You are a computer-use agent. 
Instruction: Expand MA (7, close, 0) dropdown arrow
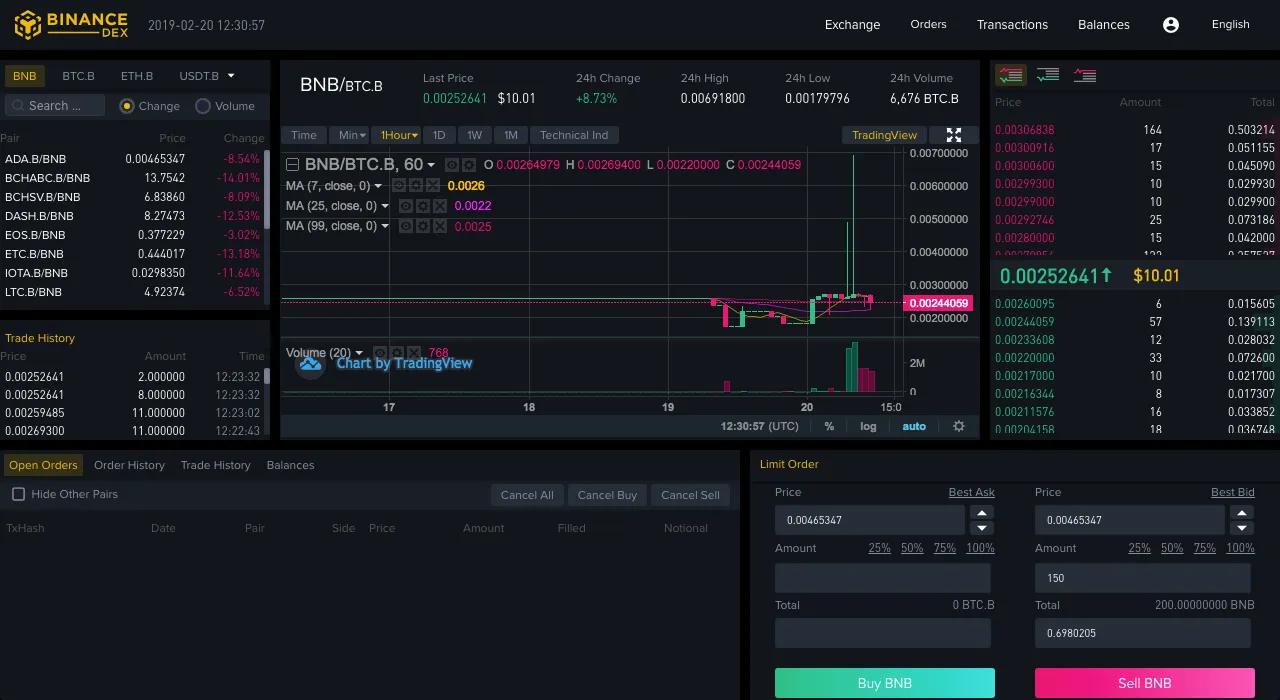pos(378,186)
